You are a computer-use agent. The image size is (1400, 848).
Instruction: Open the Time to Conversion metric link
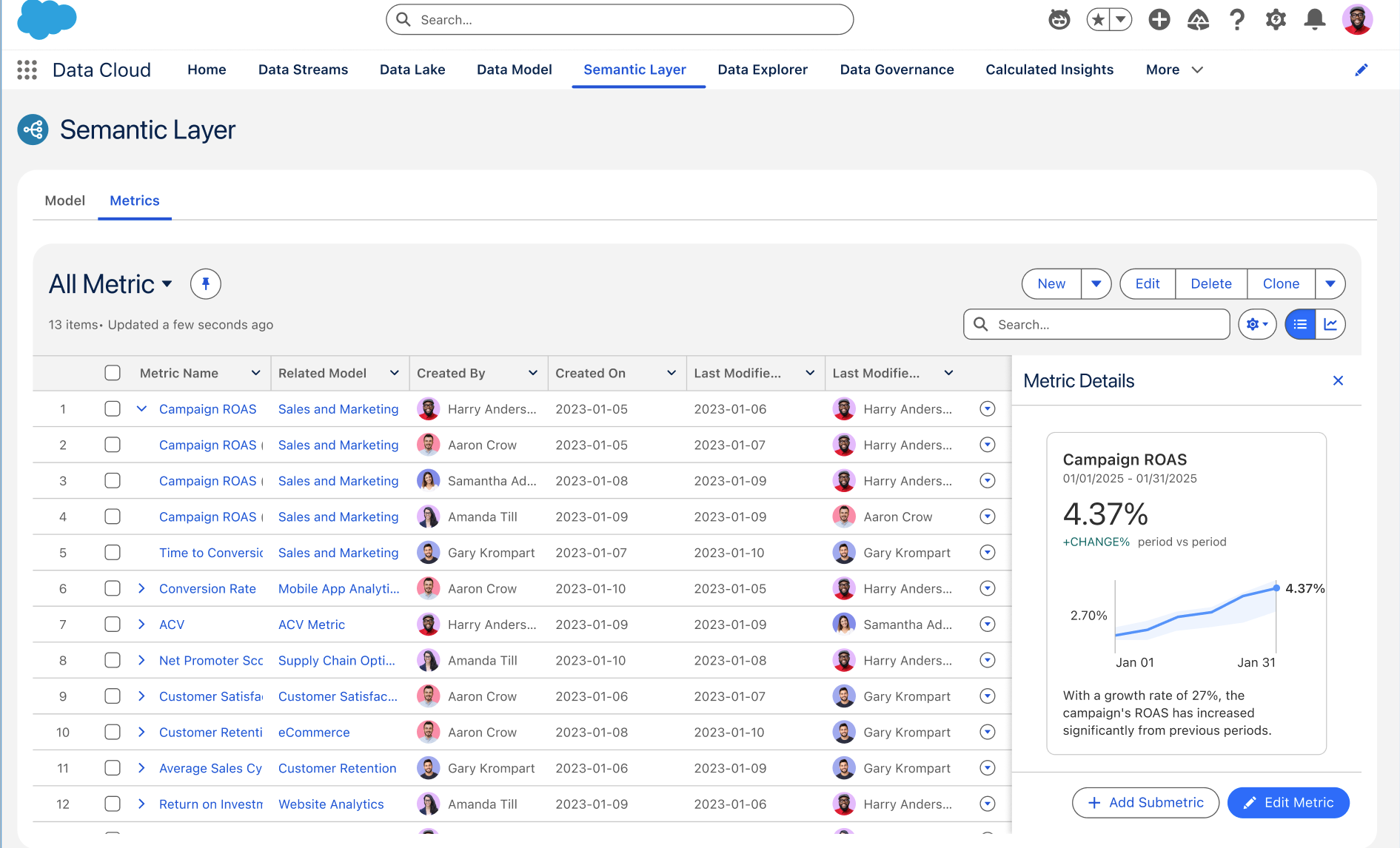(x=211, y=553)
